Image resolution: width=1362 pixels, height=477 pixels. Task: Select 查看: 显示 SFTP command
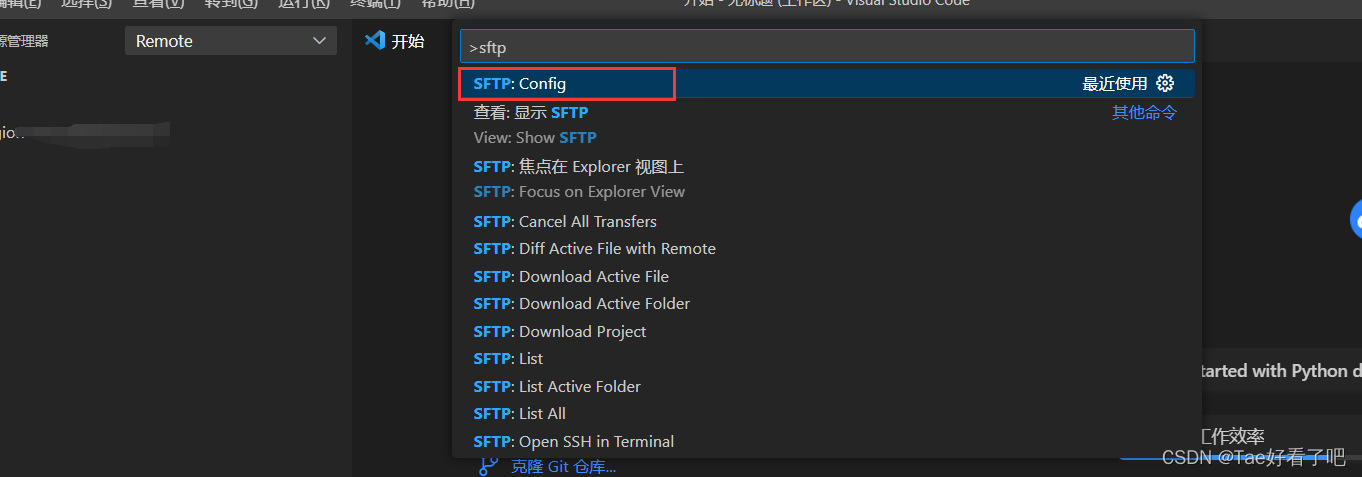(531, 113)
